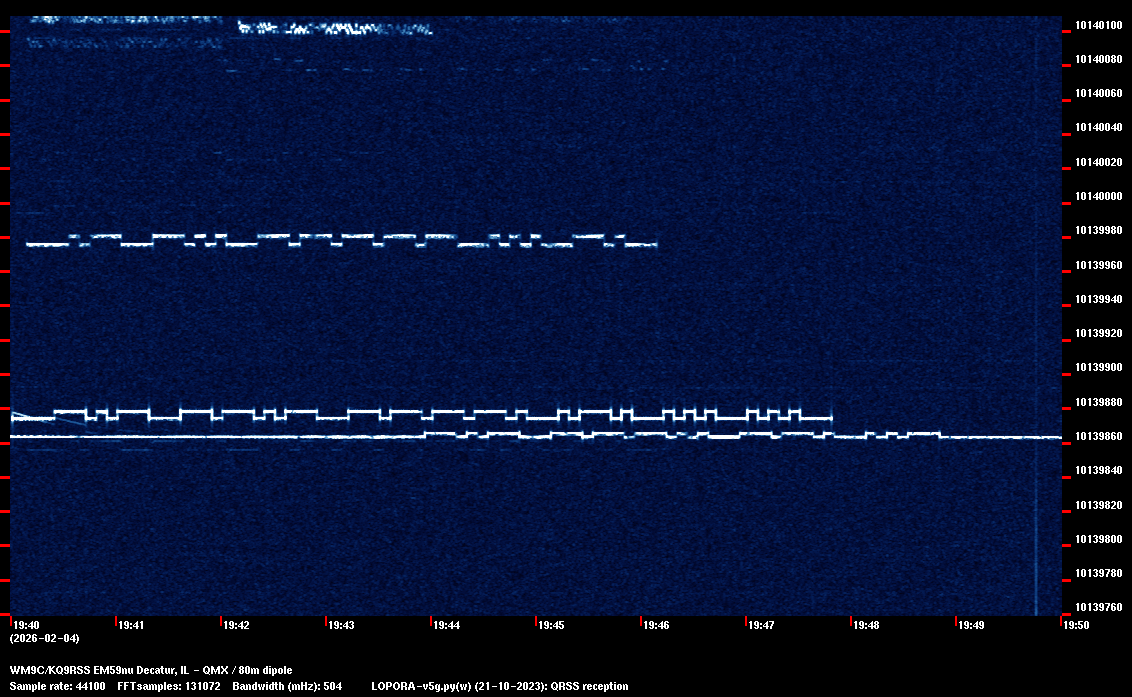Select the 19:45 time marker
Viewport: 1132px width, 697px height.
tap(552, 625)
